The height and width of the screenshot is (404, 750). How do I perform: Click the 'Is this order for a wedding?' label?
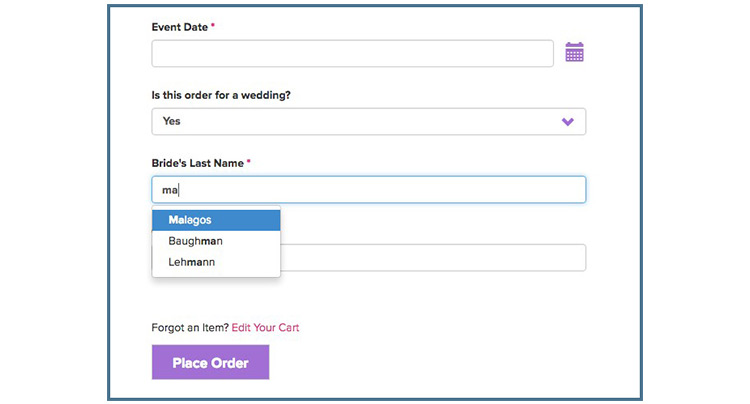(x=221, y=95)
